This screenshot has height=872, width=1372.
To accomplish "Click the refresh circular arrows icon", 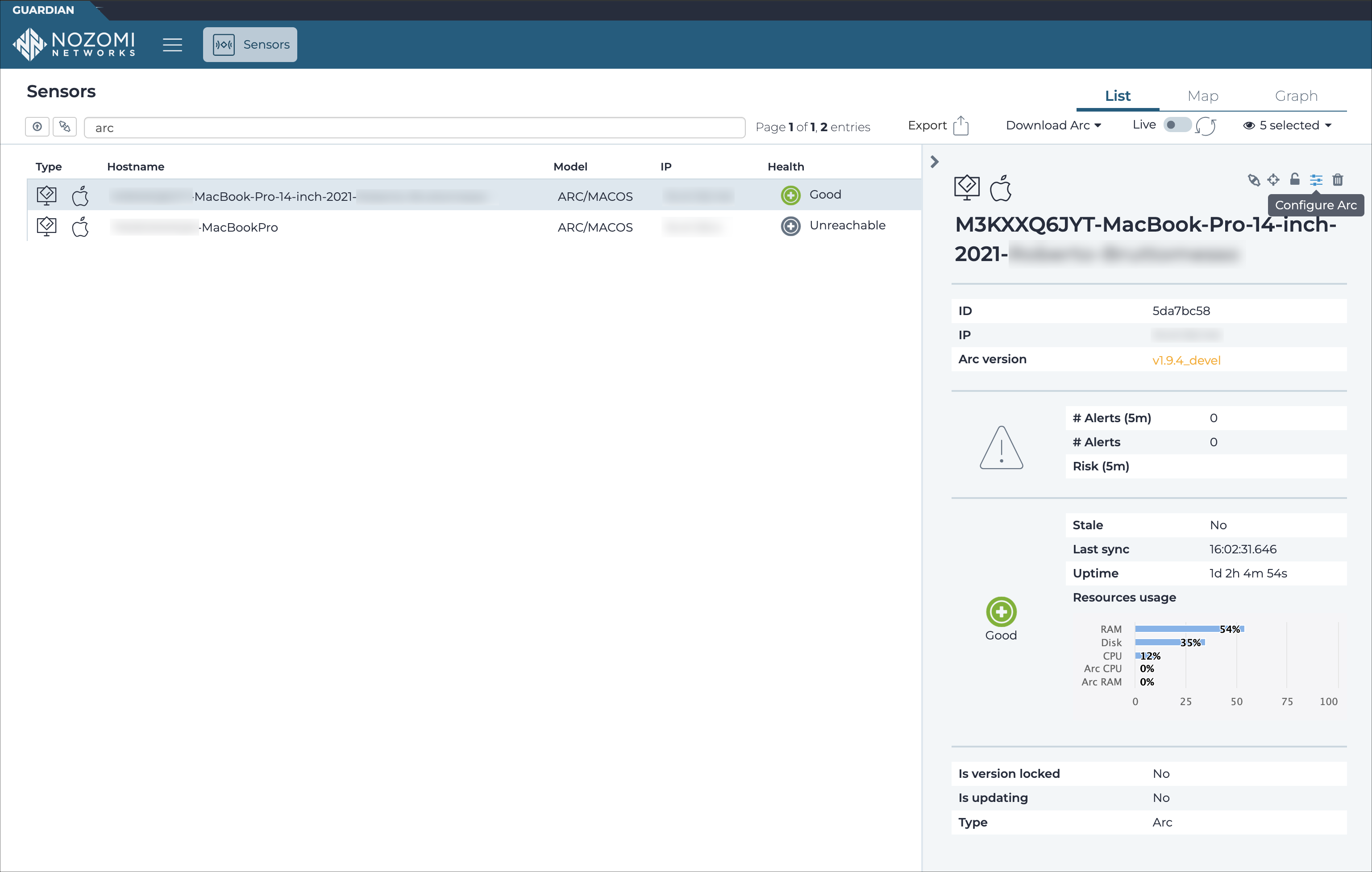I will [1206, 126].
